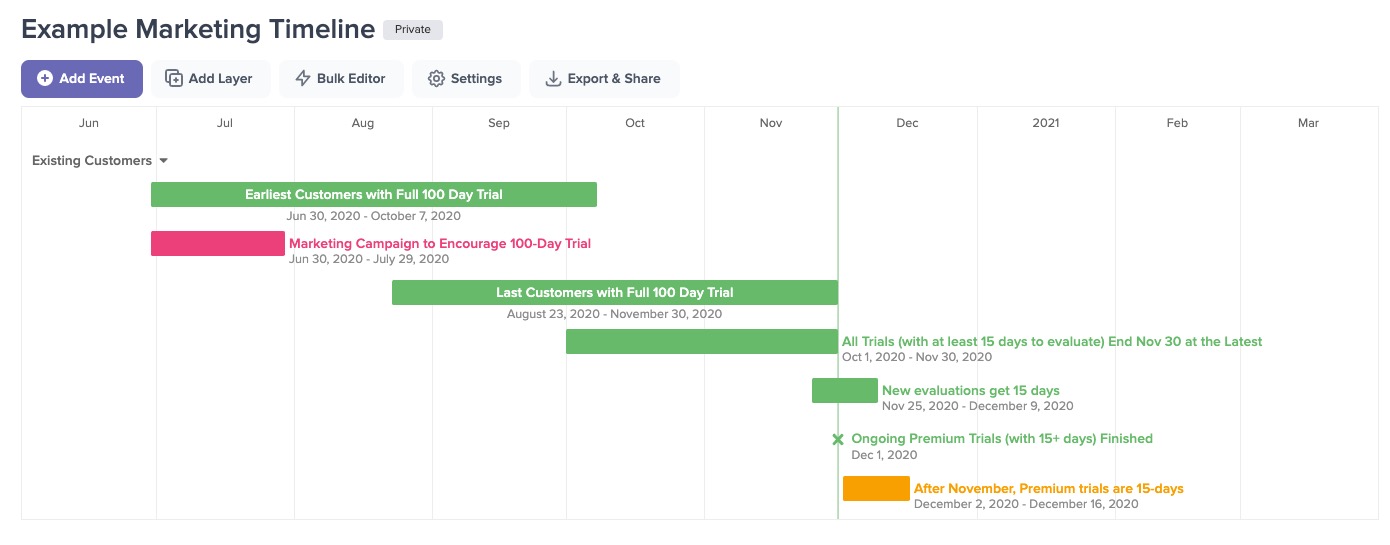
Task: Click the Dec month header
Action: (x=907, y=124)
